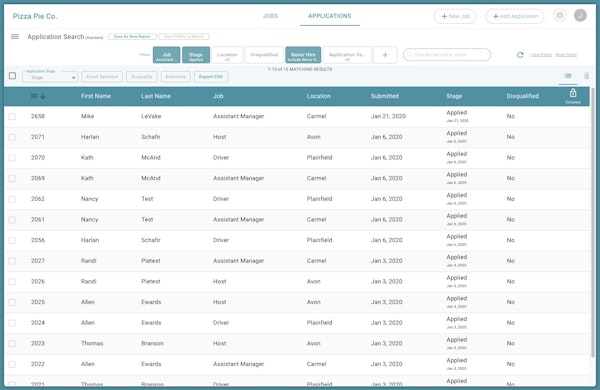This screenshot has height=390, width=600.
Task: Click Jan 21, 2020 submitted date
Action: point(388,116)
